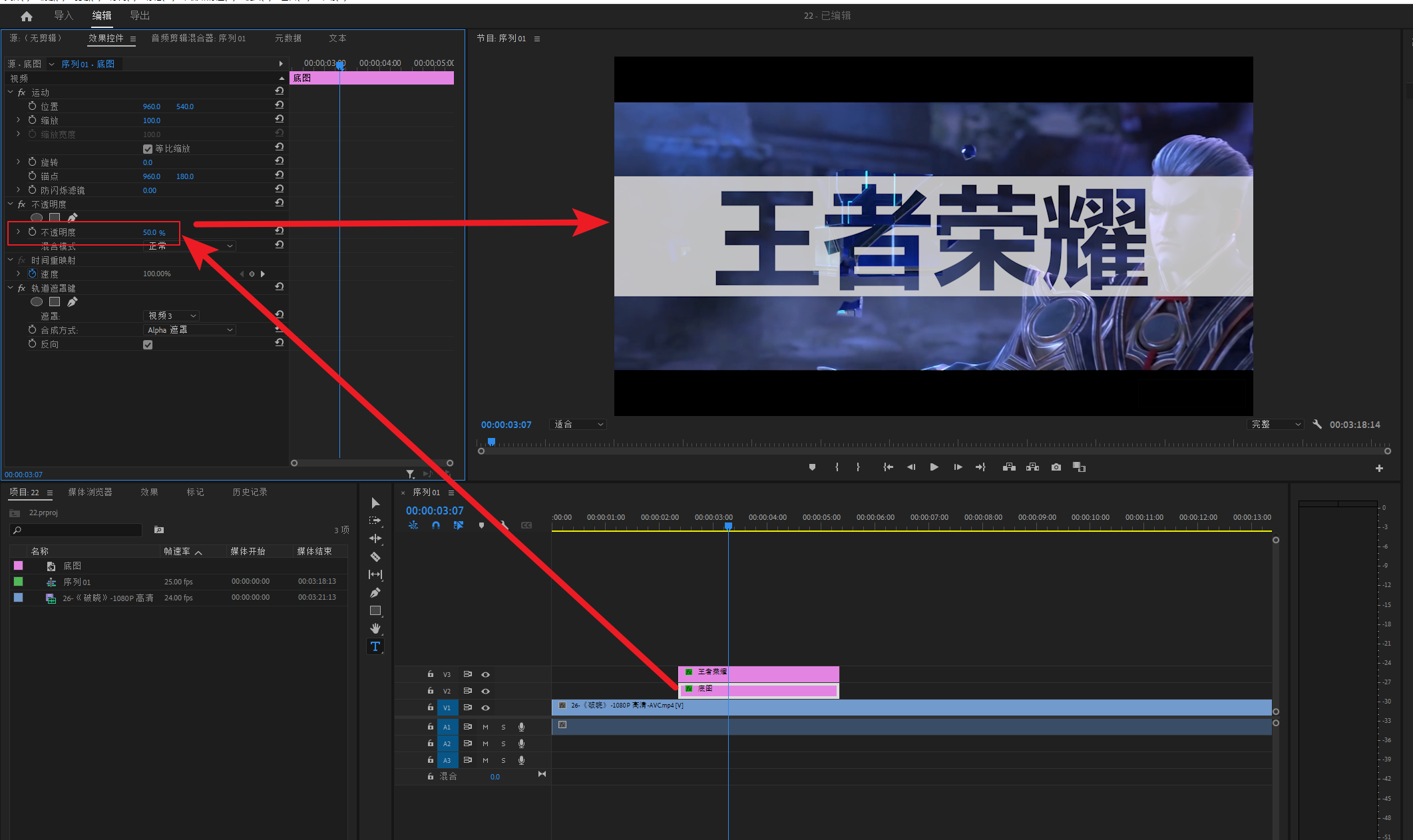Image resolution: width=1413 pixels, height=840 pixels.
Task: Open the Program monitor wrench settings
Action: [1316, 424]
